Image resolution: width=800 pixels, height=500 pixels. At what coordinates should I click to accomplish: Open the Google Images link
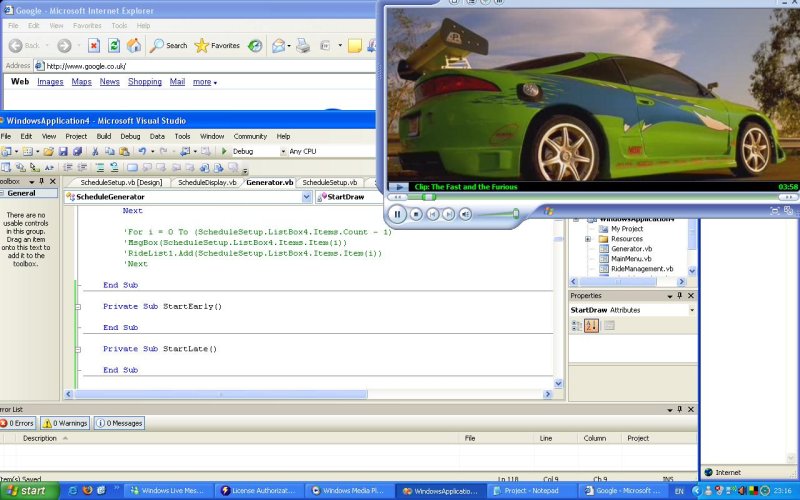50,82
